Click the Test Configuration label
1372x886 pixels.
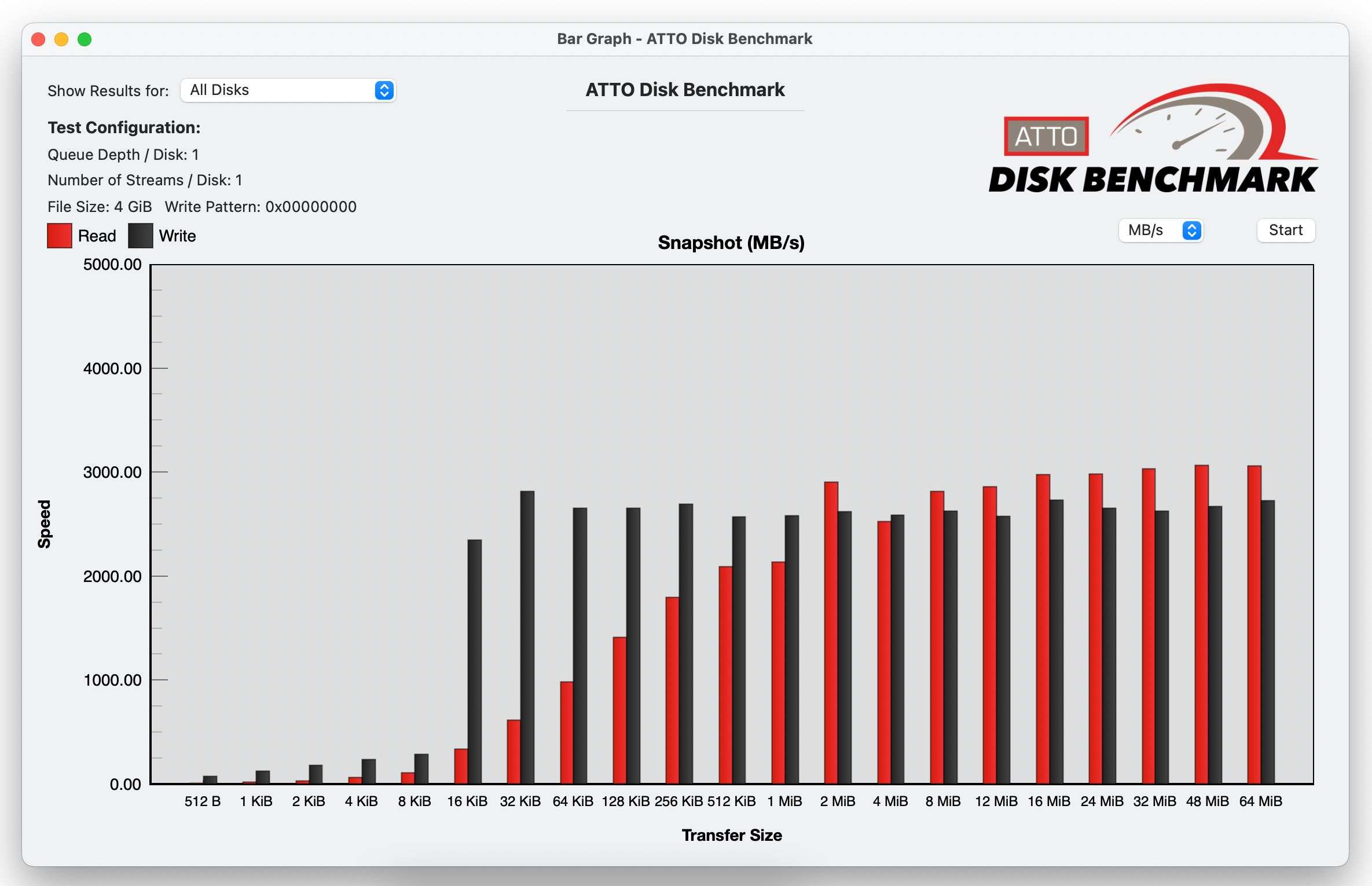point(124,127)
